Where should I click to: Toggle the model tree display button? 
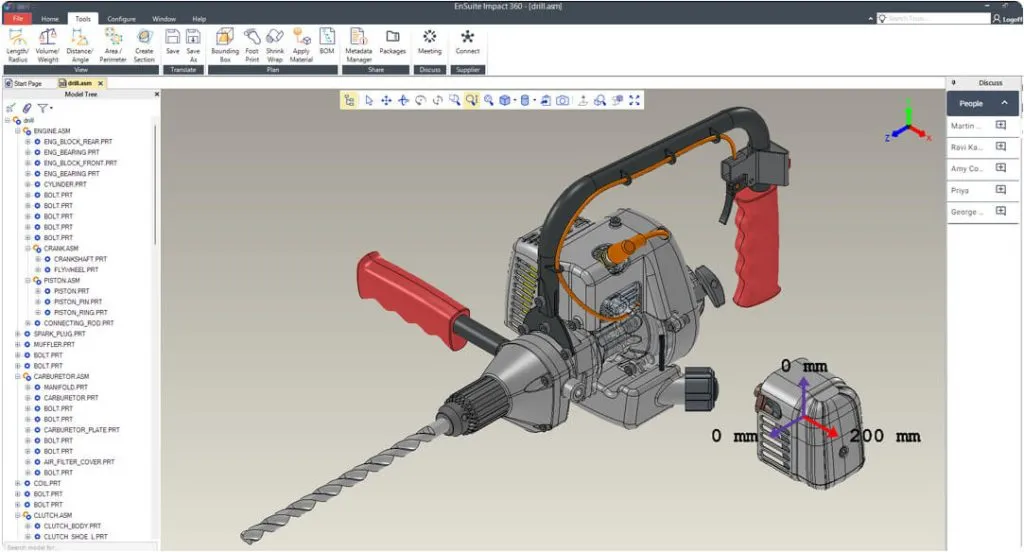click(x=349, y=100)
